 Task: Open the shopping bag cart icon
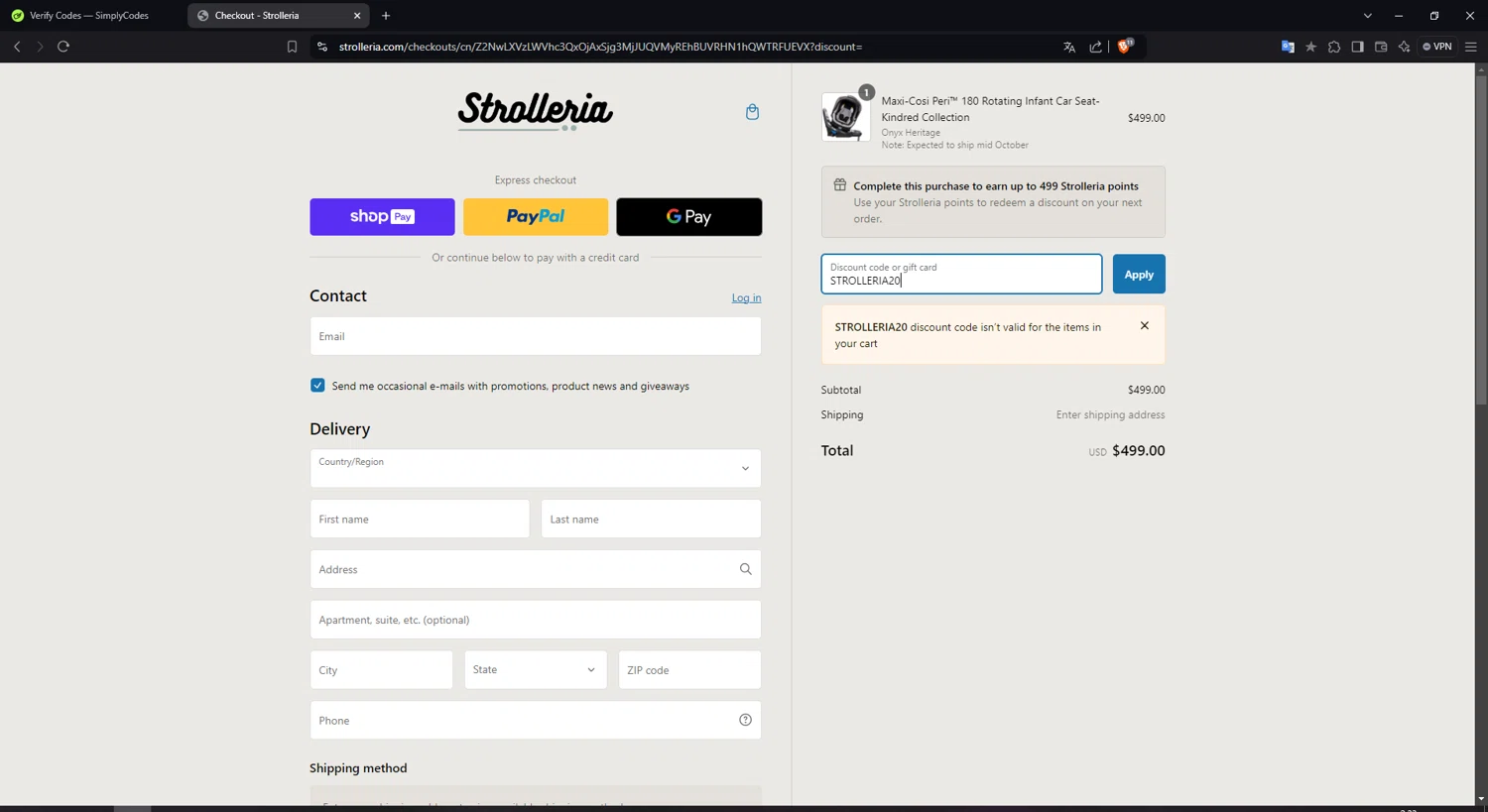(x=752, y=112)
